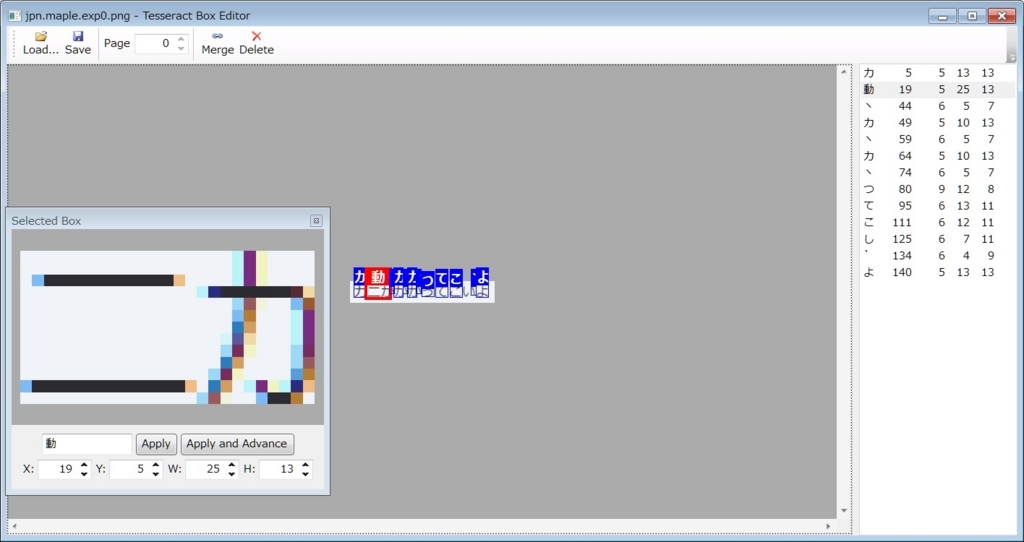
Task: Increase the Page number with up arrow
Action: (x=182, y=39)
